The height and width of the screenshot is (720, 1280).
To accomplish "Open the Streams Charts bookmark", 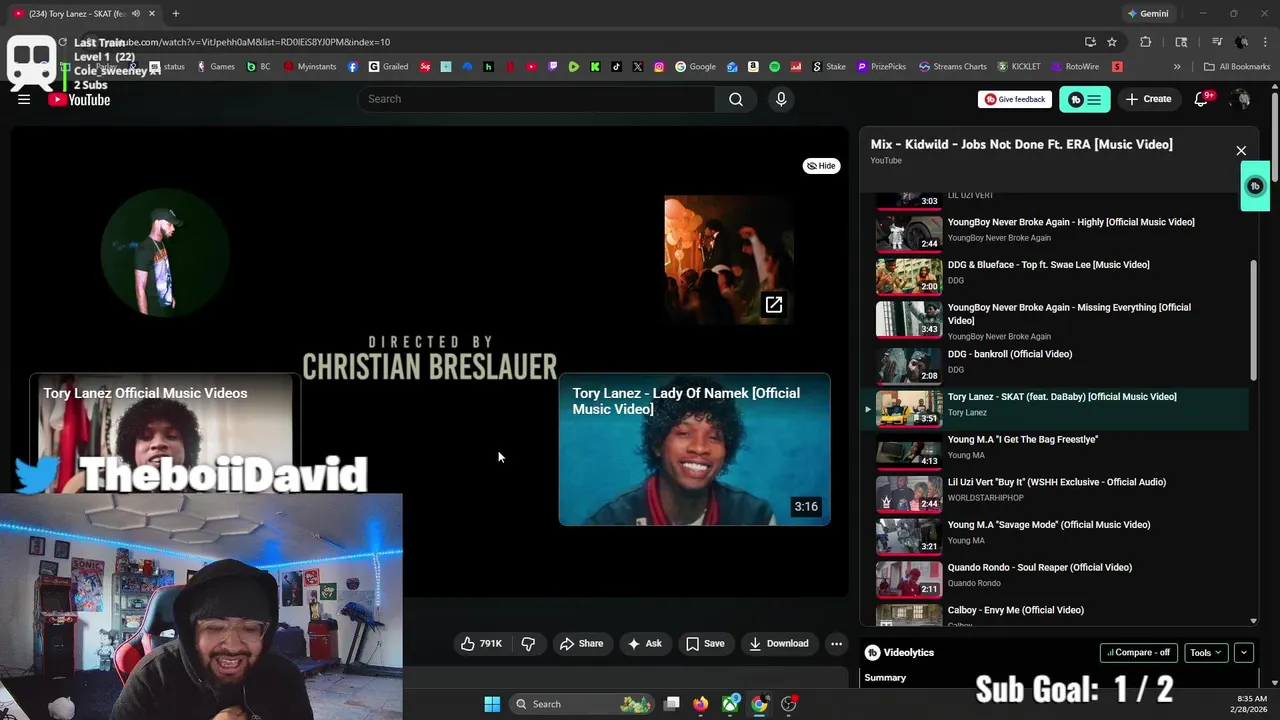I will tap(952, 67).
